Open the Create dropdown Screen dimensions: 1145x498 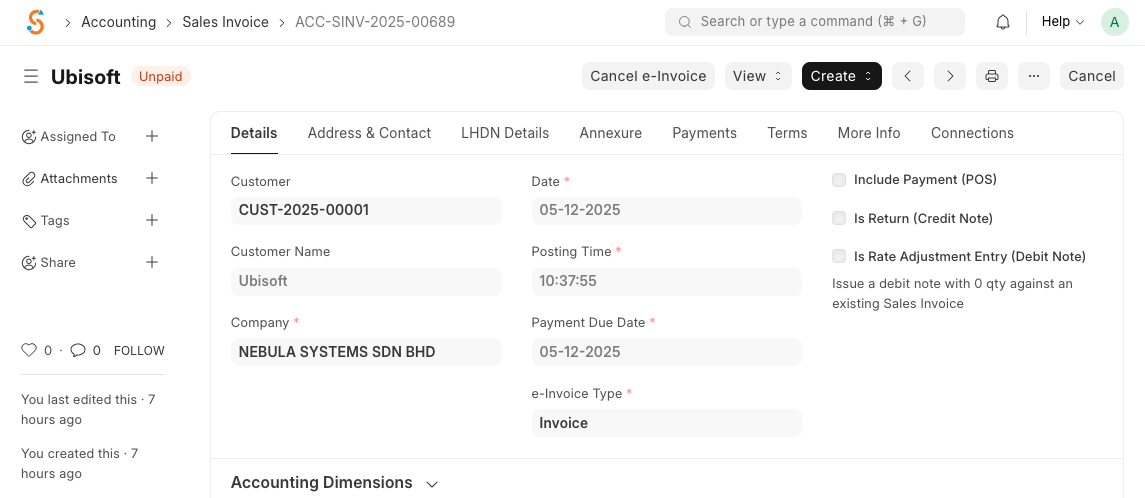841,76
